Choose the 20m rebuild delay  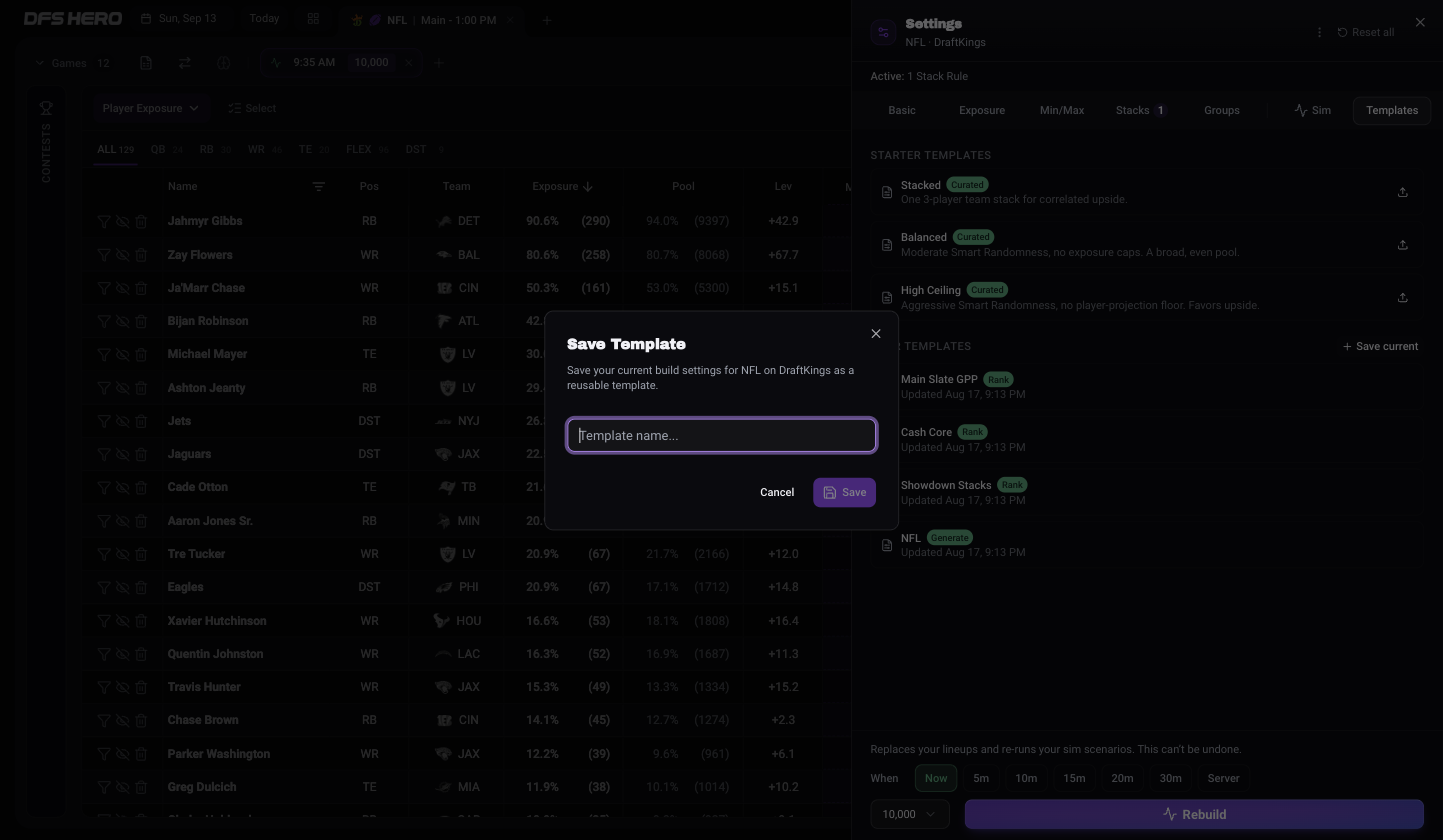tap(1122, 778)
